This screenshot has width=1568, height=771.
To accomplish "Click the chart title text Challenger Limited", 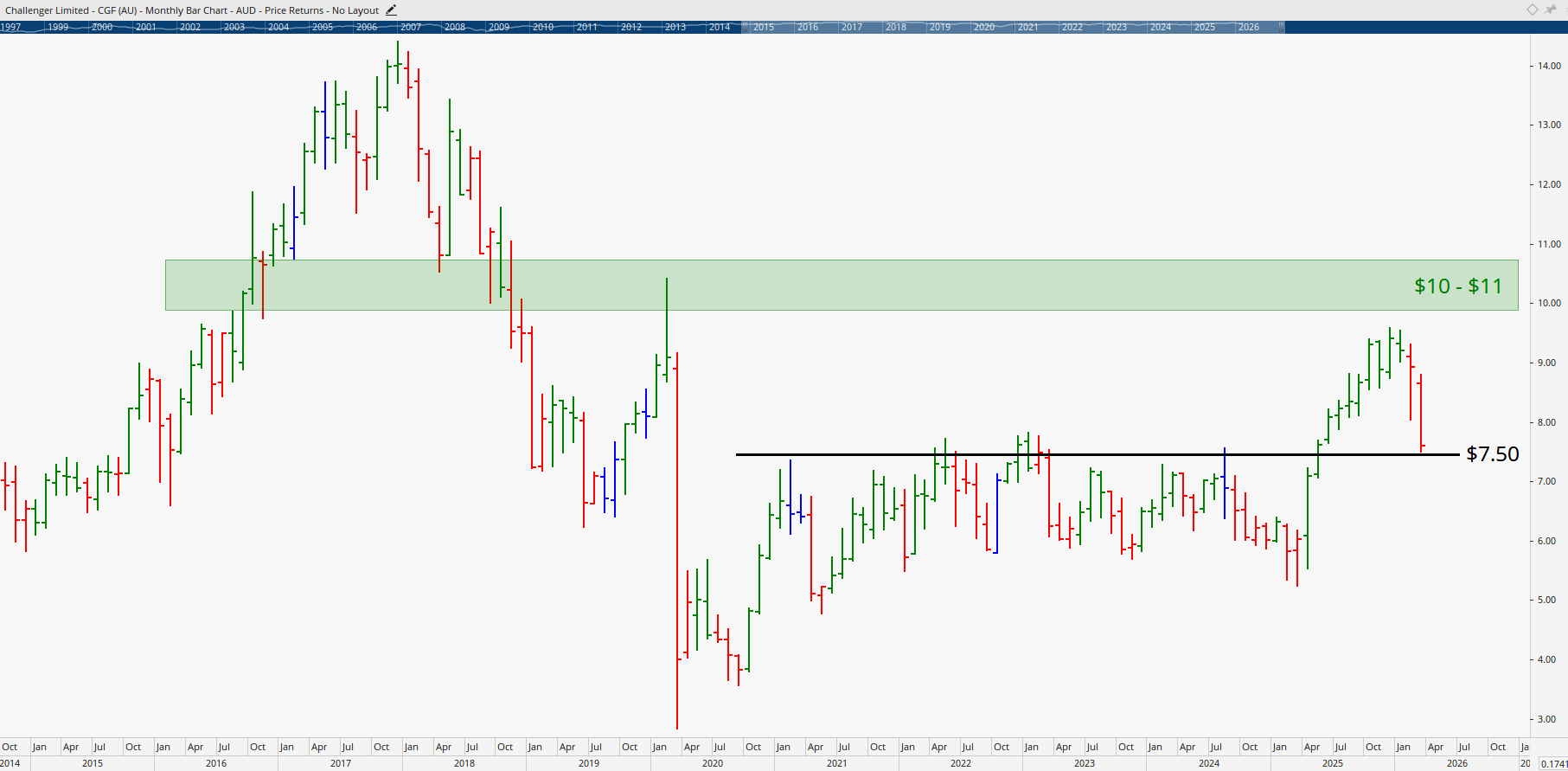I will pos(48,10).
